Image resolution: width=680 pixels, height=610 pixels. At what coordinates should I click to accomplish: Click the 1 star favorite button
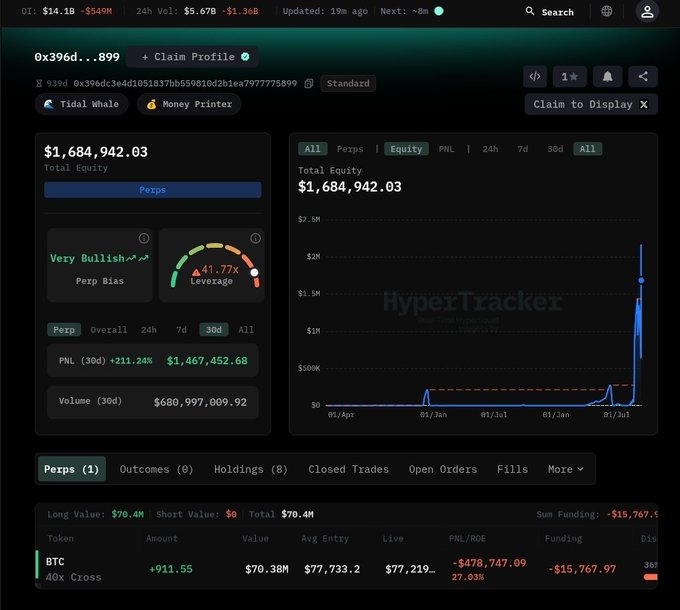[569, 77]
